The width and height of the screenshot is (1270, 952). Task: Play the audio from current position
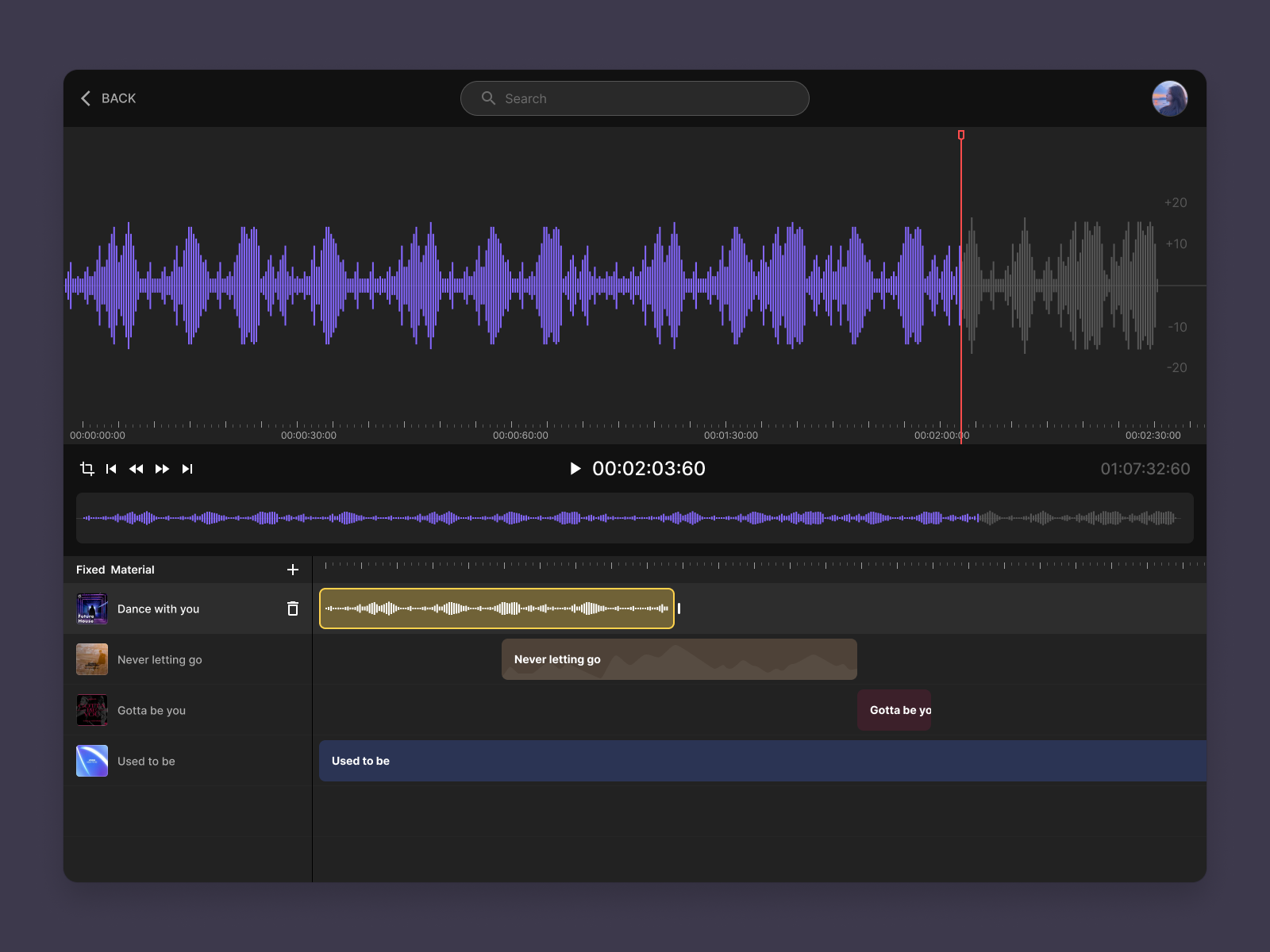(x=574, y=469)
